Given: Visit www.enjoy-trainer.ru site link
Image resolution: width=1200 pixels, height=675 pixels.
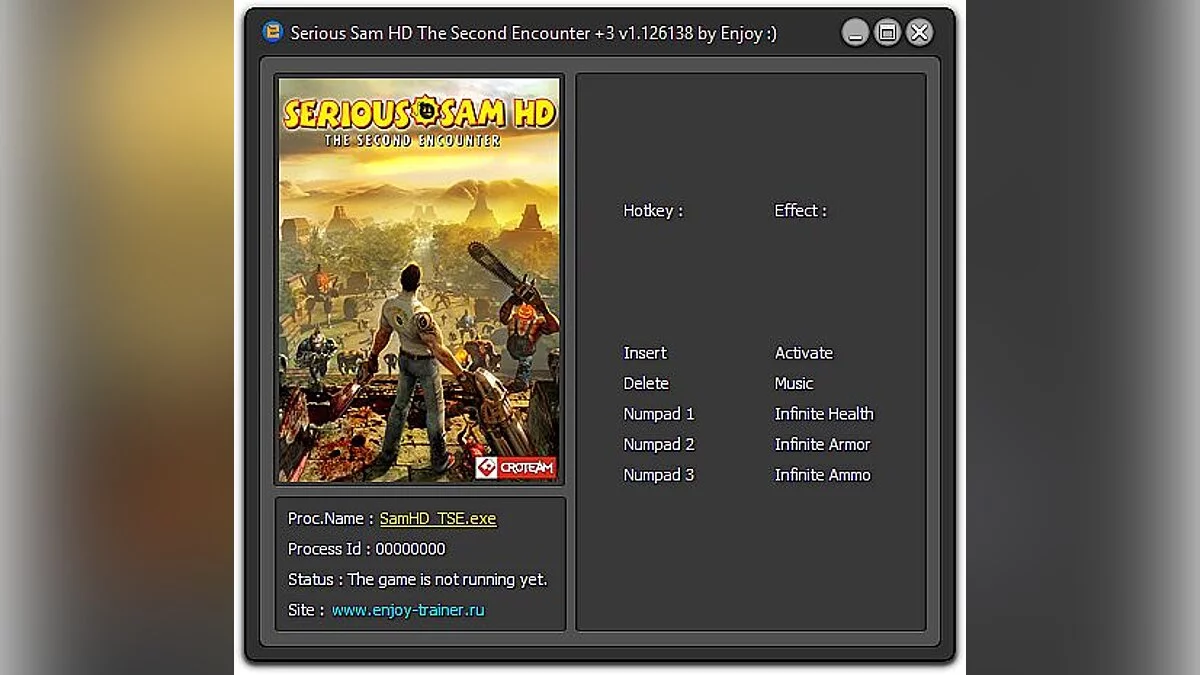Looking at the screenshot, I should (x=408, y=610).
